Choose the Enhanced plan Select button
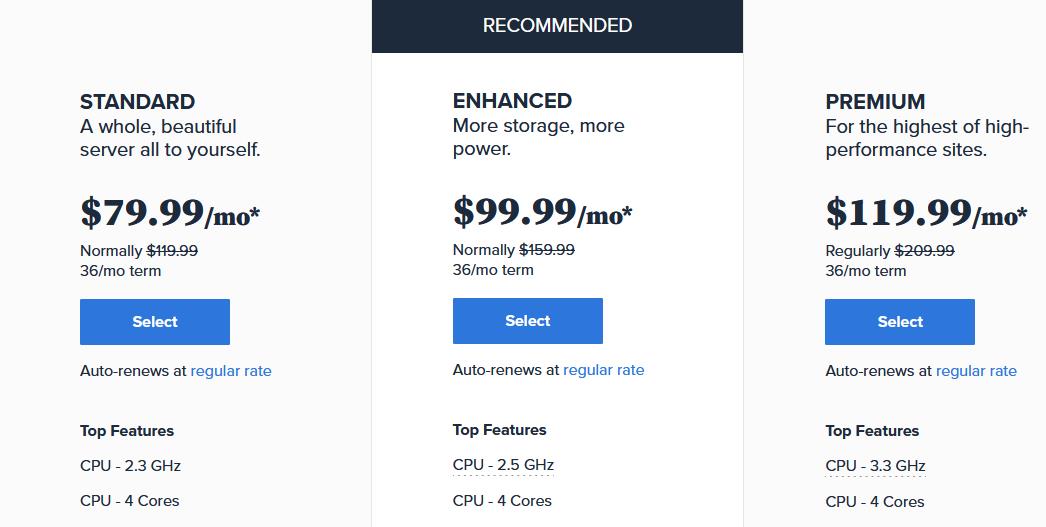The width and height of the screenshot is (1046, 527). 528,321
